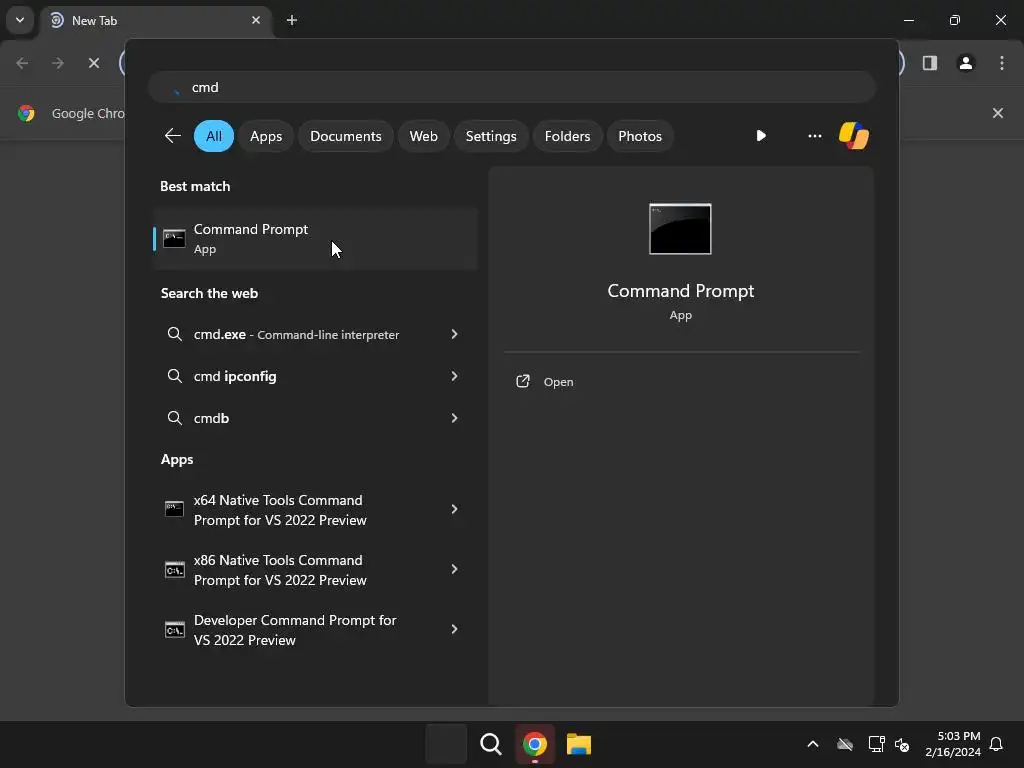Click the magnifier icon beside cmd ipconfig
The height and width of the screenshot is (768, 1024).
coord(174,376)
